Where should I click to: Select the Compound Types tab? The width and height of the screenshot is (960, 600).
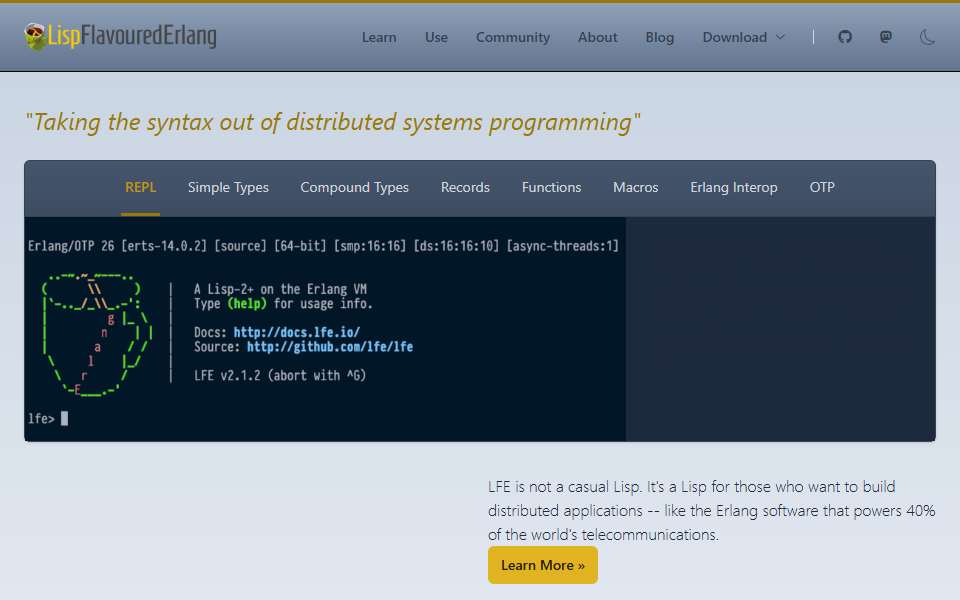click(x=354, y=187)
